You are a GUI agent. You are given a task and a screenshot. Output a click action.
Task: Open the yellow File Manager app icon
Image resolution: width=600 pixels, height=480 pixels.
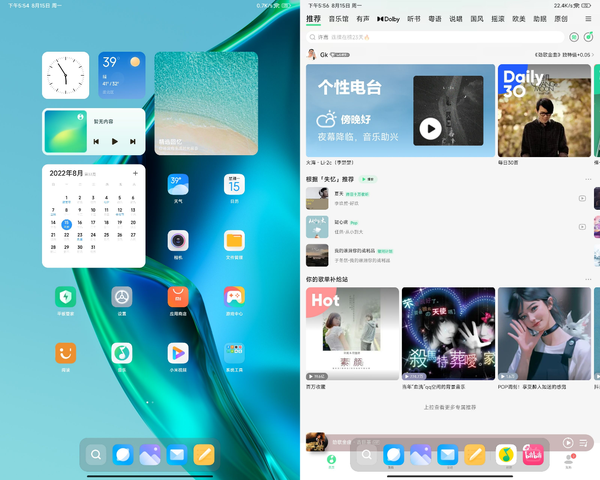[x=234, y=240]
